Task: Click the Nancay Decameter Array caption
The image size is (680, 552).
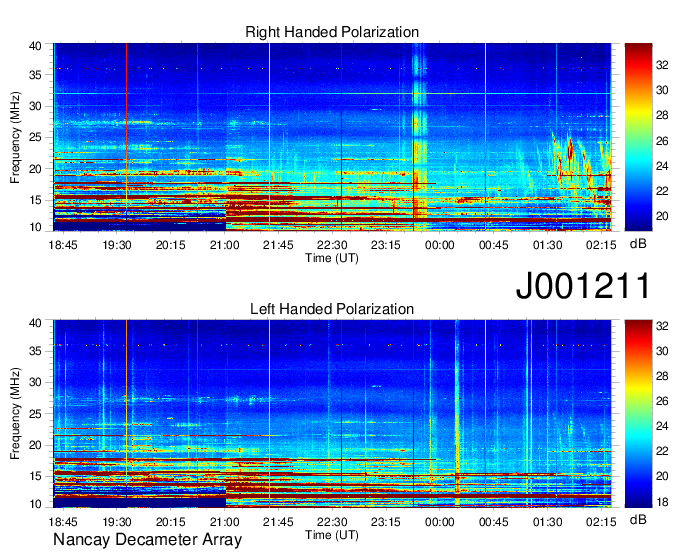Action: [x=147, y=540]
